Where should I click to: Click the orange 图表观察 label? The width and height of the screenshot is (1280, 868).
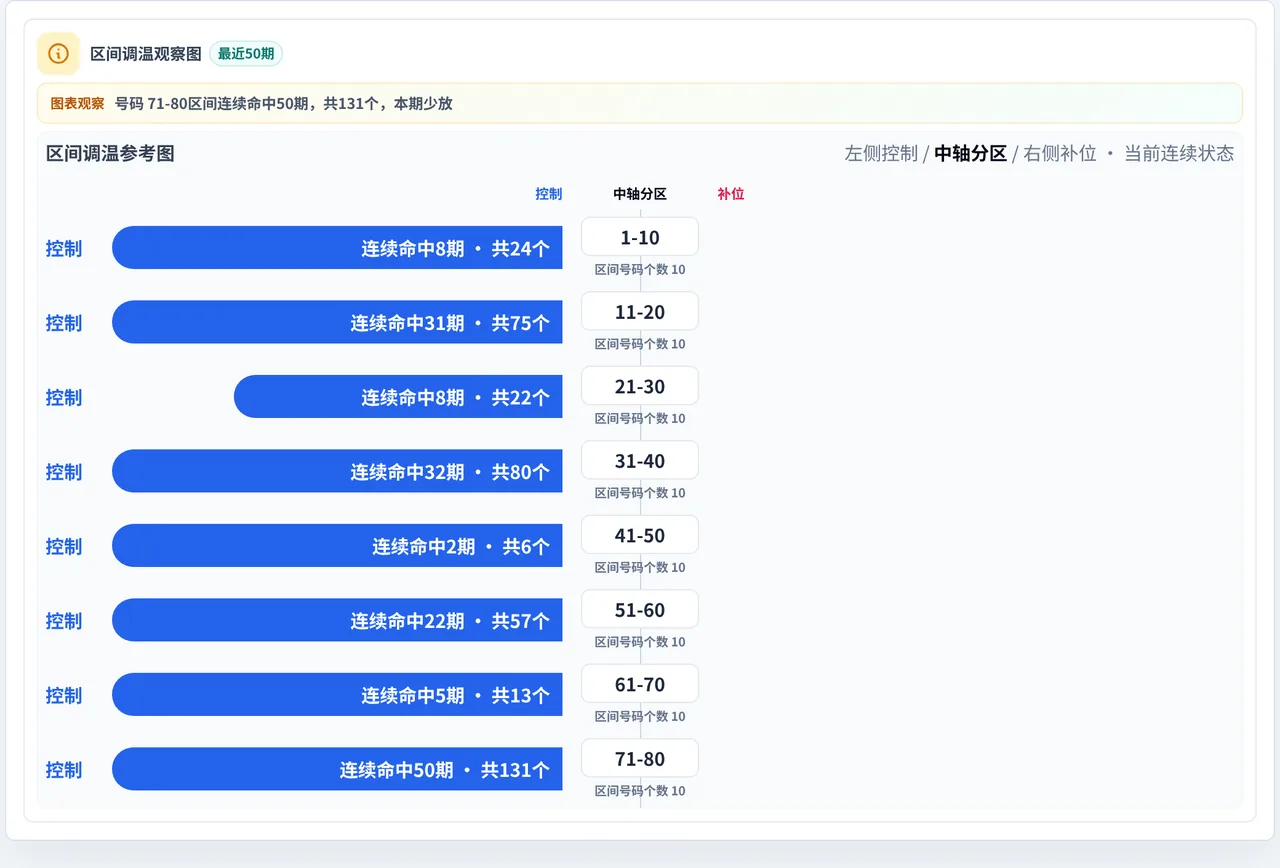coord(77,104)
